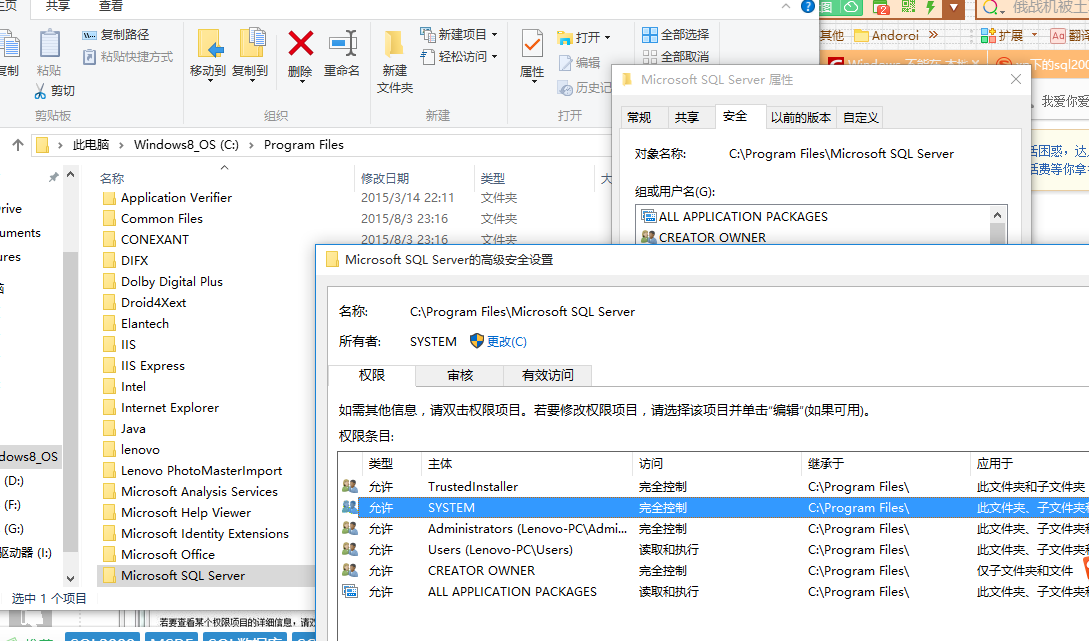The height and width of the screenshot is (641, 1089).
Task: Select the TrustedInstaller permission entry
Action: 713,487
